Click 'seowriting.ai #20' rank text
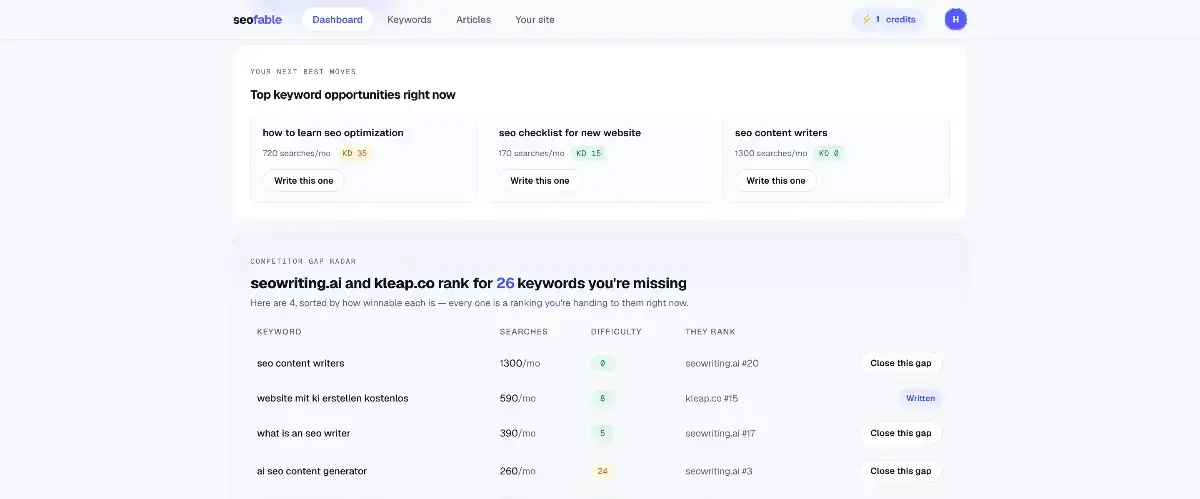The image size is (1200, 499). (722, 363)
